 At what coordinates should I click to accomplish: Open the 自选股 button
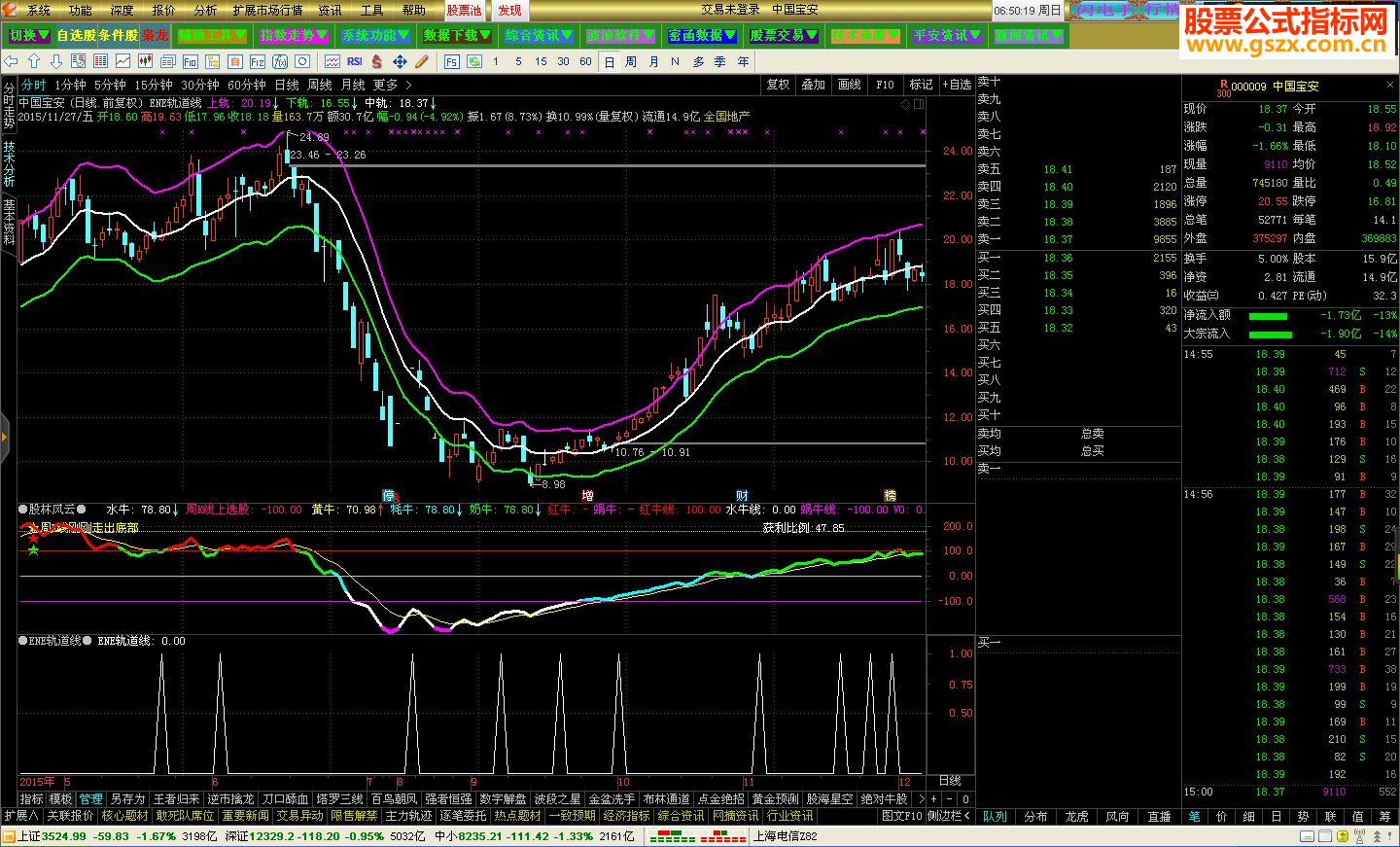tap(76, 35)
